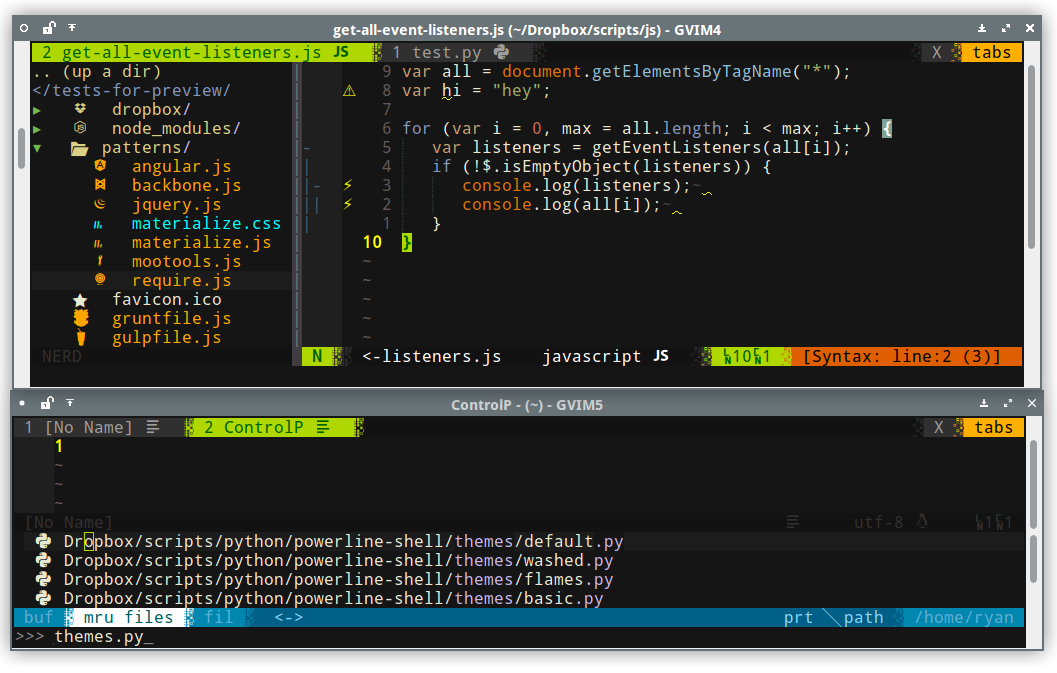
Task: Close tab with X in GVIM4 tabline
Action: (x=936, y=52)
